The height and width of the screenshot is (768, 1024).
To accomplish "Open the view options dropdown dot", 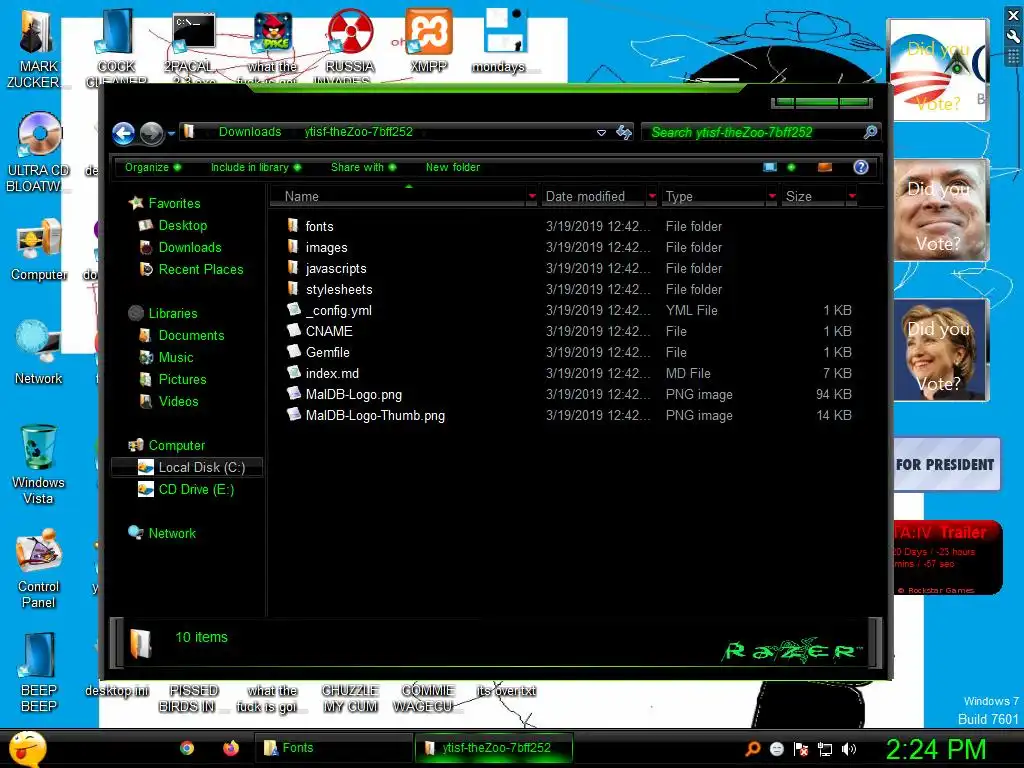I will 792,167.
